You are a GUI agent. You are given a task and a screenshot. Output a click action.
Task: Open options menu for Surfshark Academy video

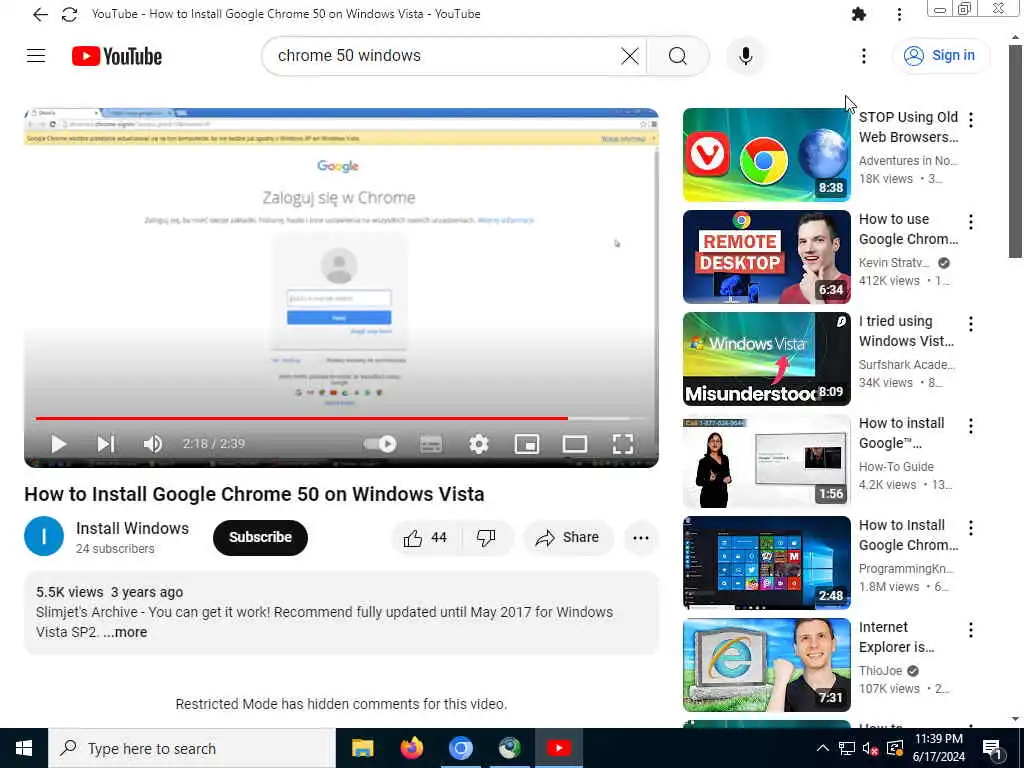click(971, 324)
